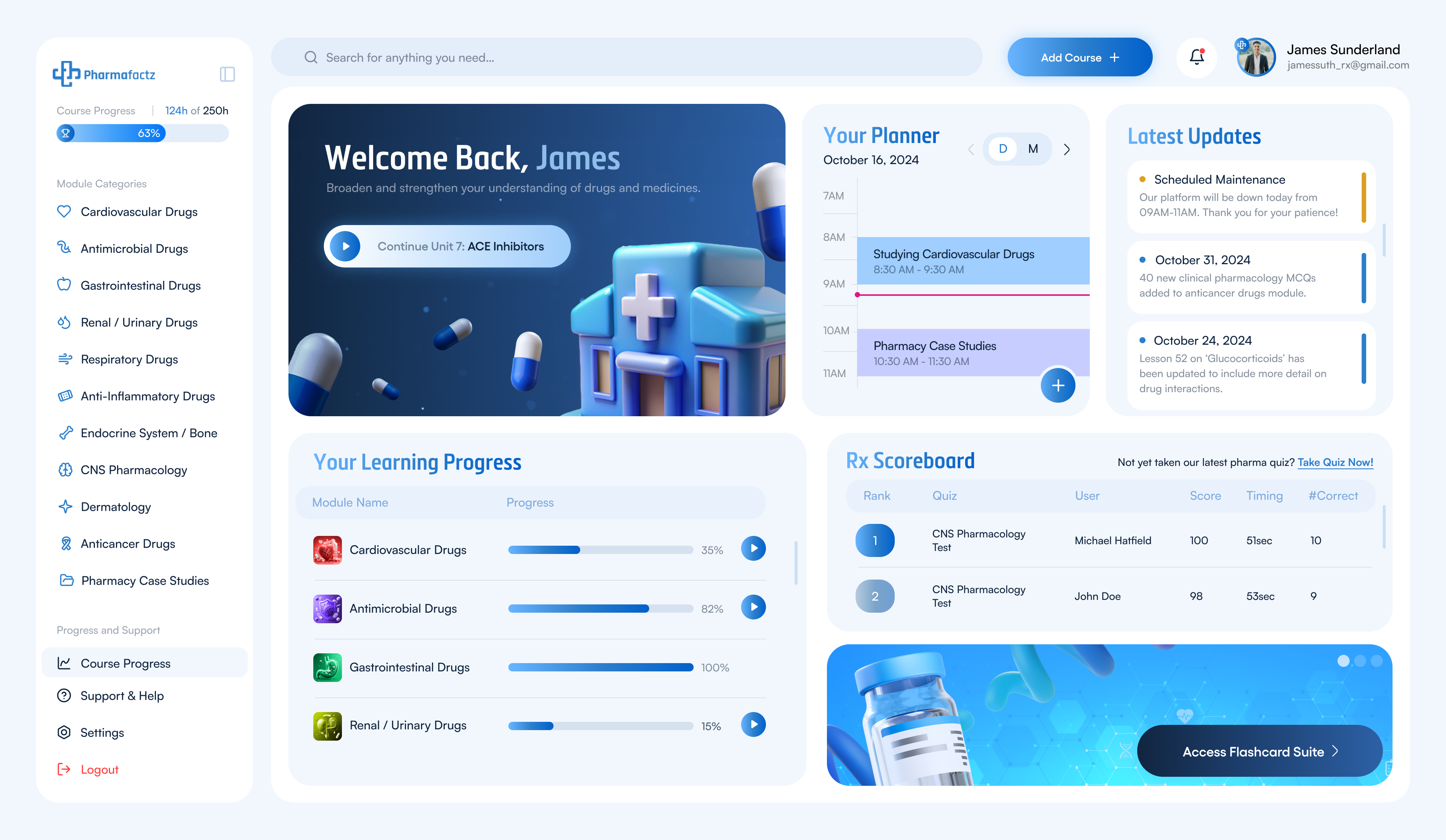The height and width of the screenshot is (840, 1446).
Task: Click the 63% course progress bar
Action: point(142,134)
